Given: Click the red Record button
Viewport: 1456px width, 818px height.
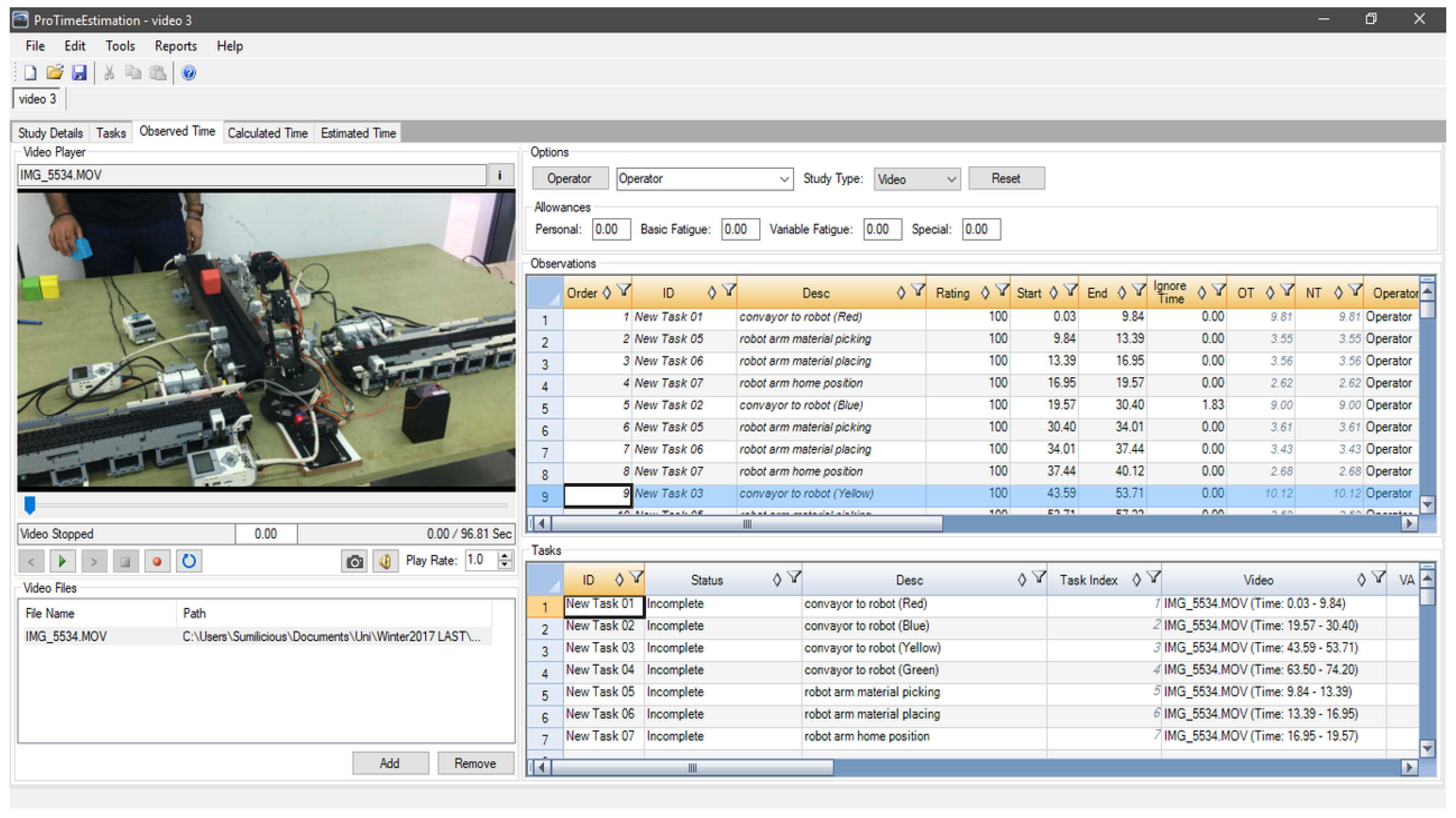Looking at the screenshot, I should click(x=157, y=562).
